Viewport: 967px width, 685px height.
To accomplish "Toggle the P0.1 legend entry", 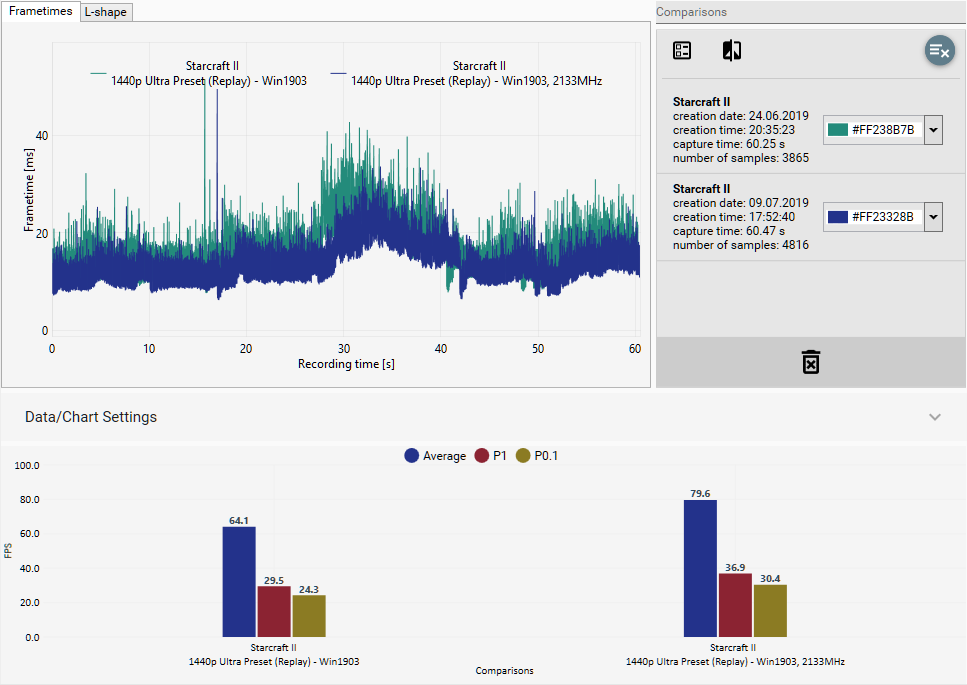I will tap(537, 456).
